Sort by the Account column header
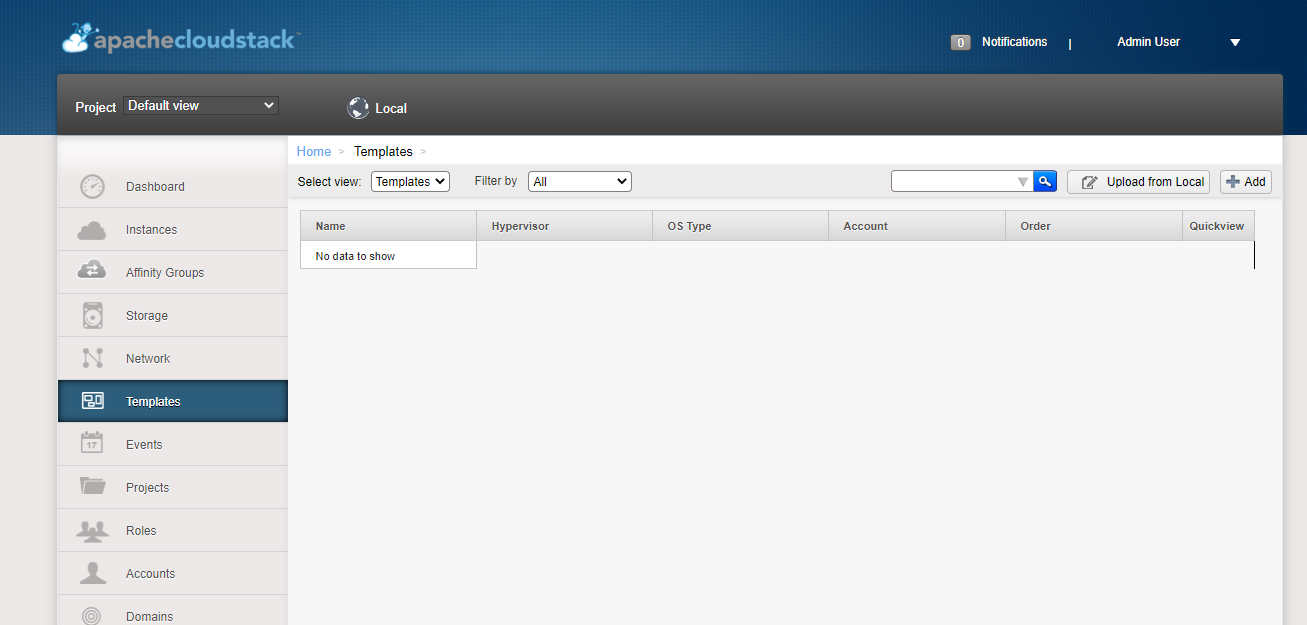1307x625 pixels. pyautogui.click(x=917, y=226)
